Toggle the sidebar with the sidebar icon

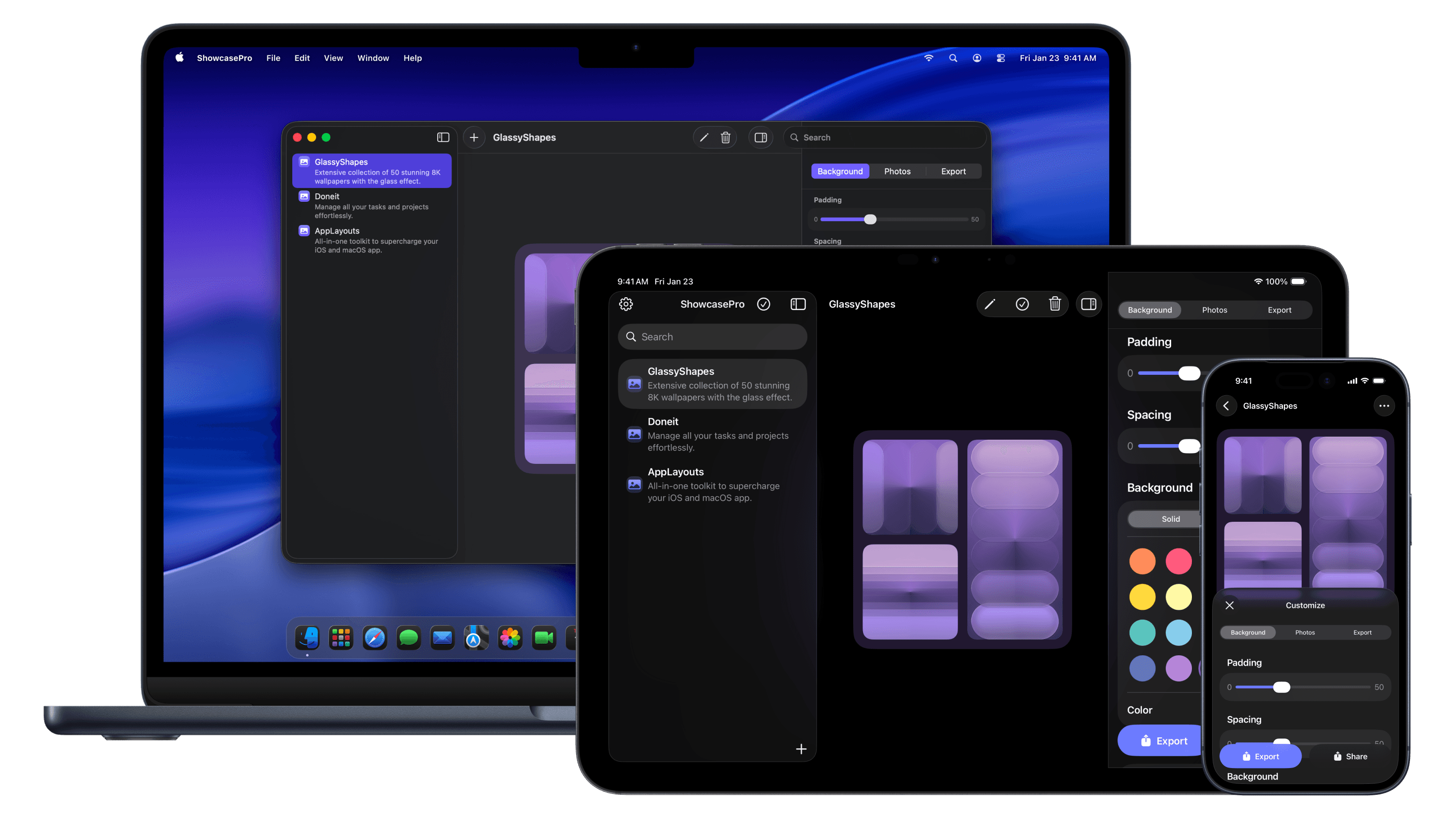click(443, 137)
